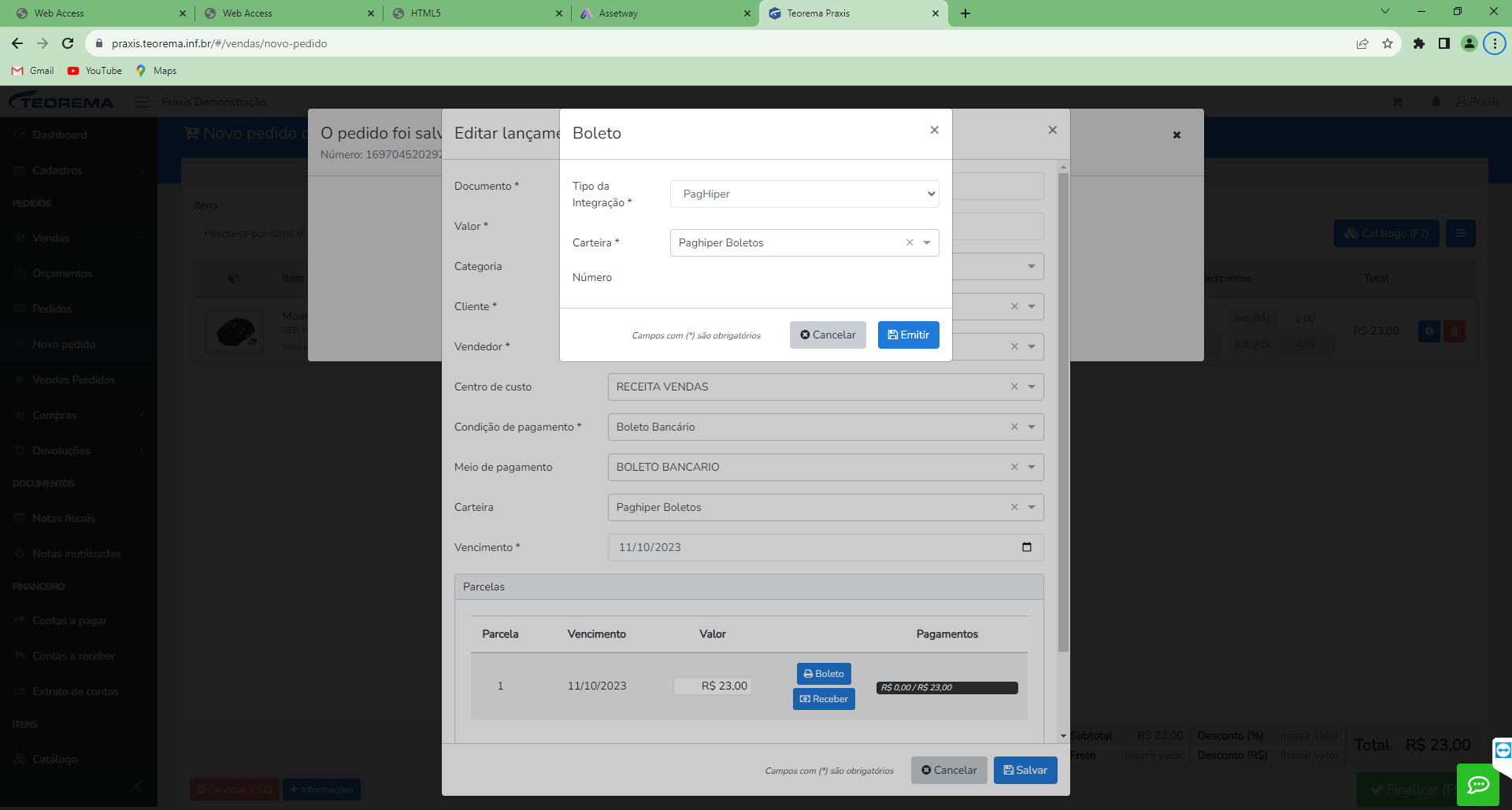
Task: Click the Editar lançamento dialog scrollbar
Action: pos(1063,413)
